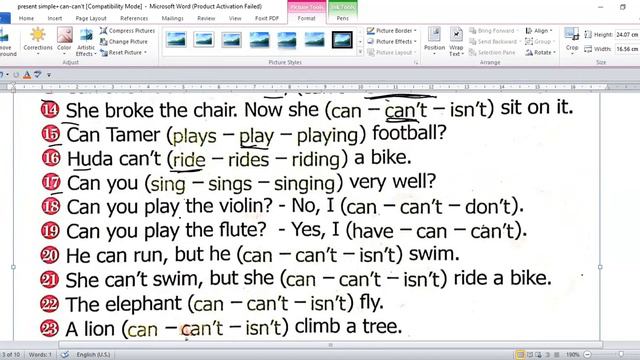Switch to Print Layout view

[520, 355]
